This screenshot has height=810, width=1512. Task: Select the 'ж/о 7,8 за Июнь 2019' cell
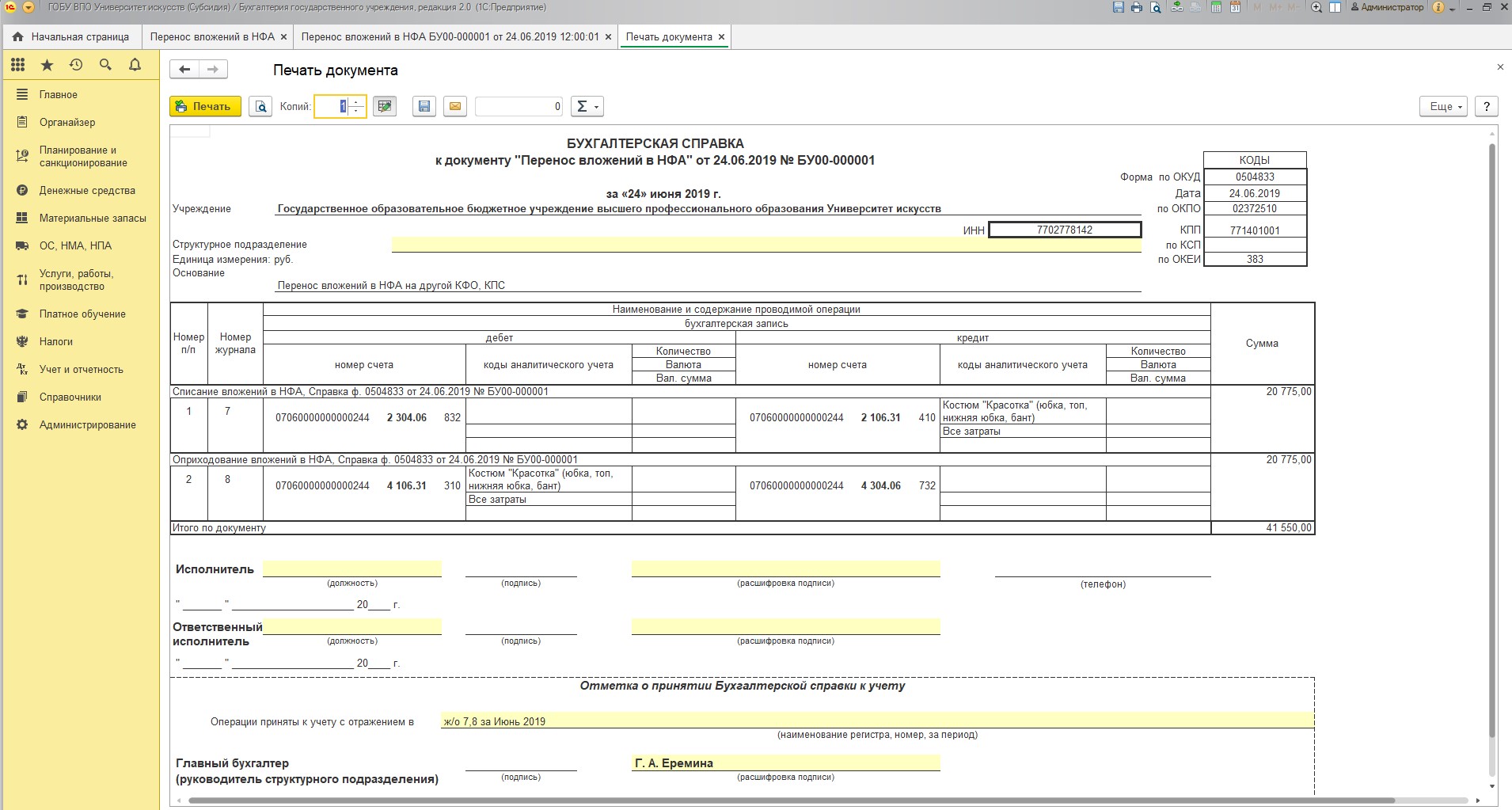click(877, 721)
